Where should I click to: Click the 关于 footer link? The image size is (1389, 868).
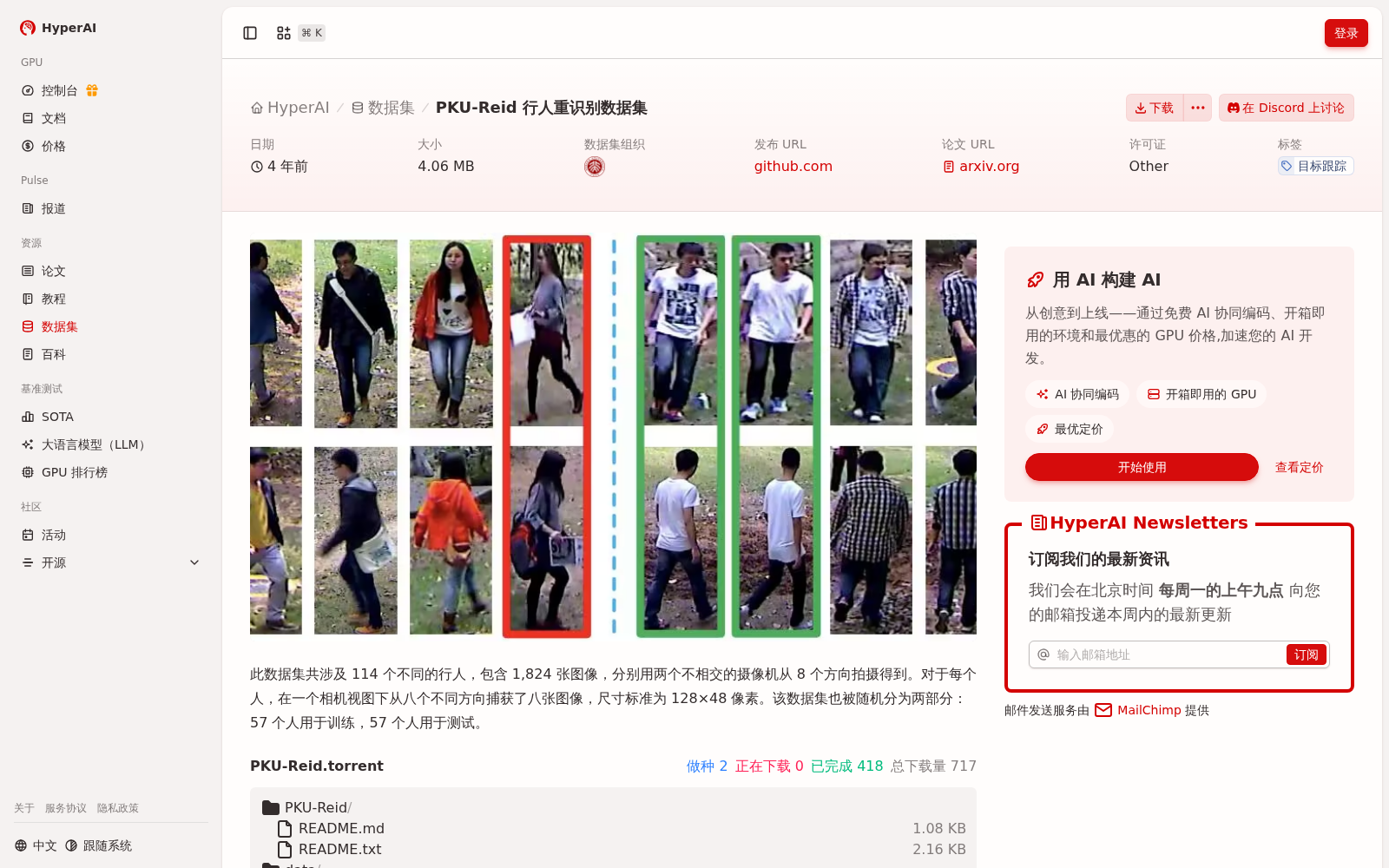(x=24, y=808)
